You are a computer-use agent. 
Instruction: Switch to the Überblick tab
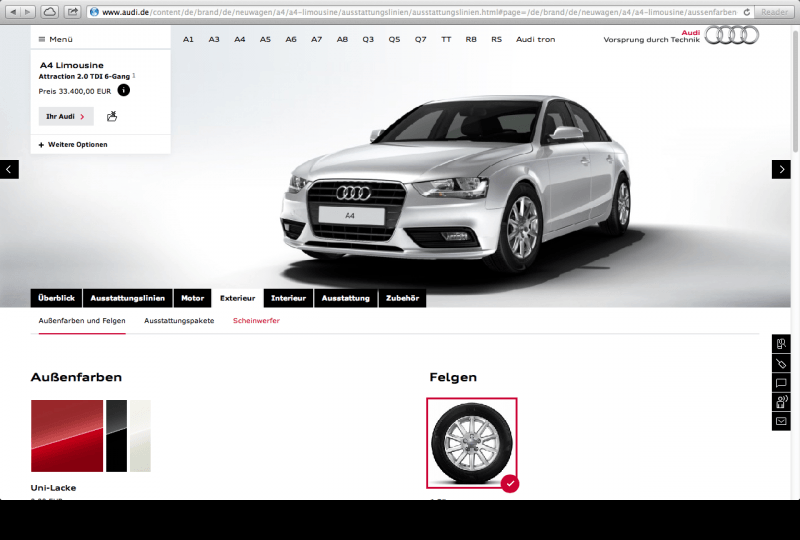(x=56, y=298)
